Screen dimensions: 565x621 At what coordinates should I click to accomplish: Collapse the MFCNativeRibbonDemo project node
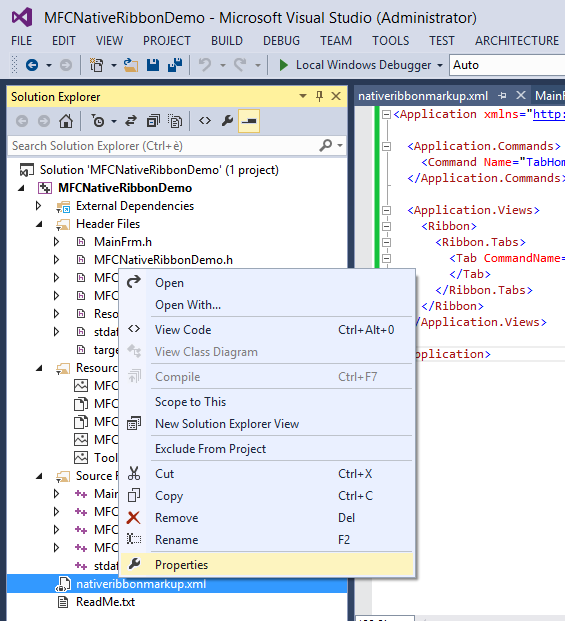pos(22,188)
